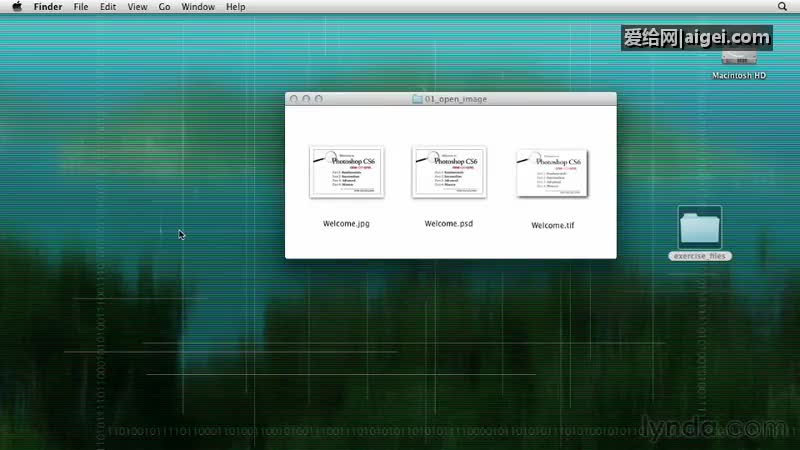Click the Window menu

click(x=198, y=7)
